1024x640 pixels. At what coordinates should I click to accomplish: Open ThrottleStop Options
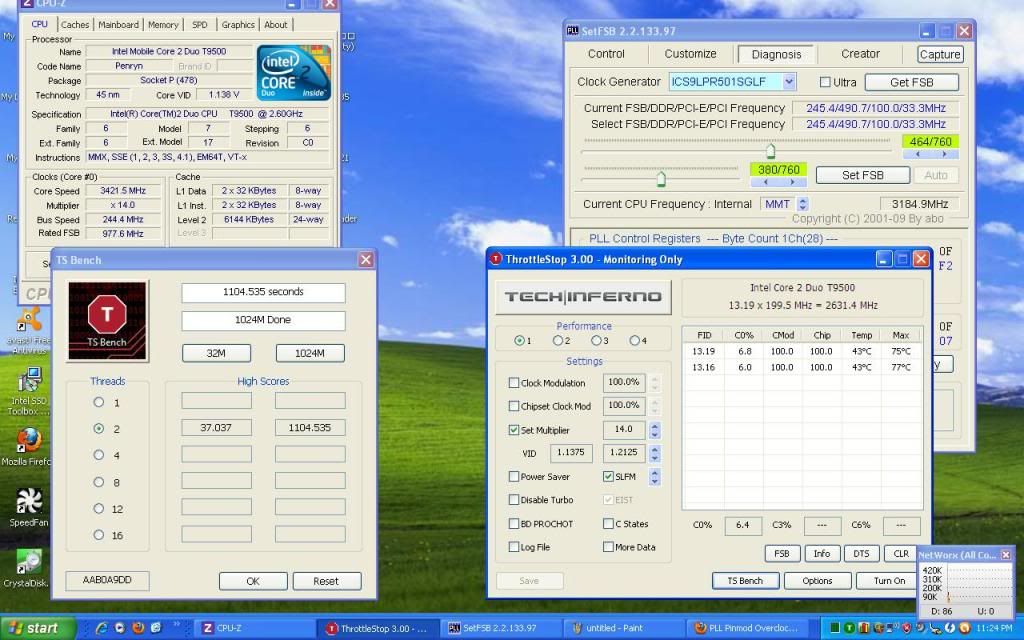tap(818, 581)
